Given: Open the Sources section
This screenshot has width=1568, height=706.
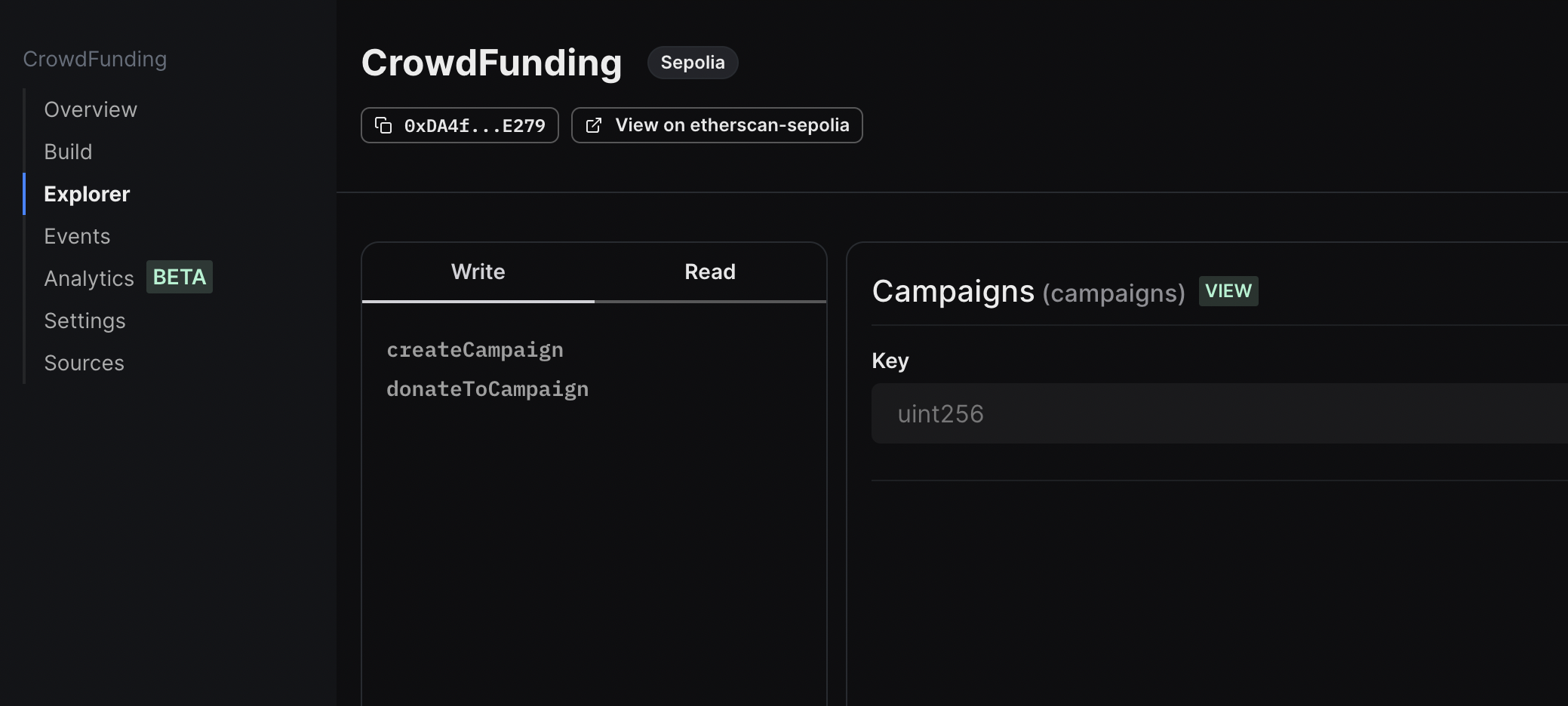Looking at the screenshot, I should 84,362.
